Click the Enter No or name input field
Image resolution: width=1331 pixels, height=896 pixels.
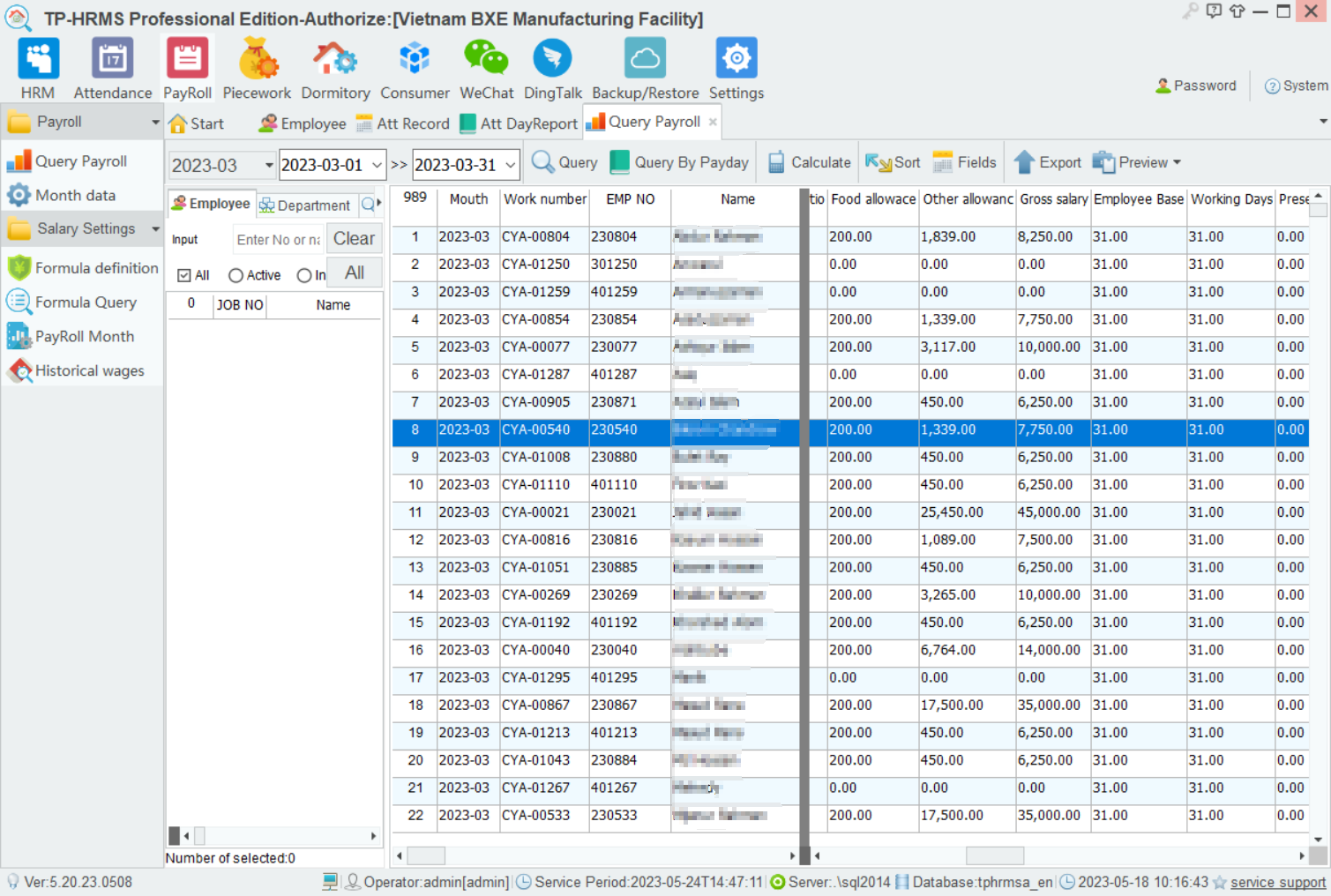point(278,240)
